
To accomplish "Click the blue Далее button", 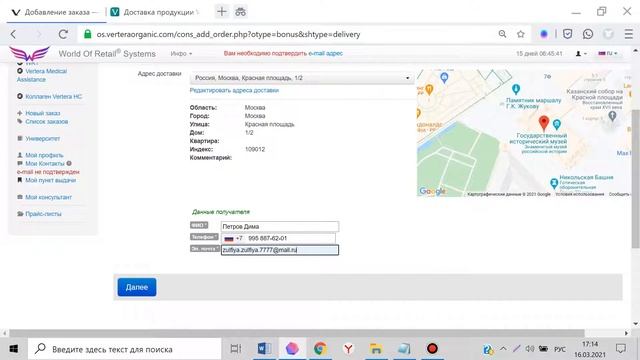I will 137,287.
